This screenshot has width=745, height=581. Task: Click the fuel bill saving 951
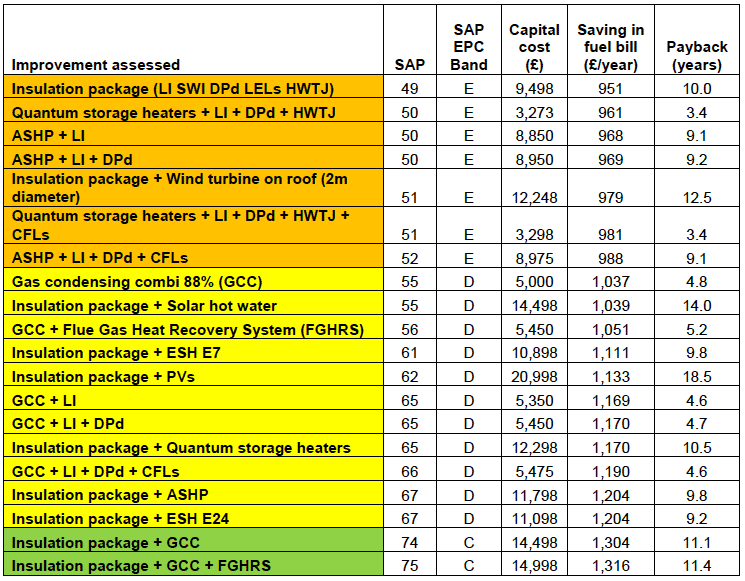coord(611,89)
